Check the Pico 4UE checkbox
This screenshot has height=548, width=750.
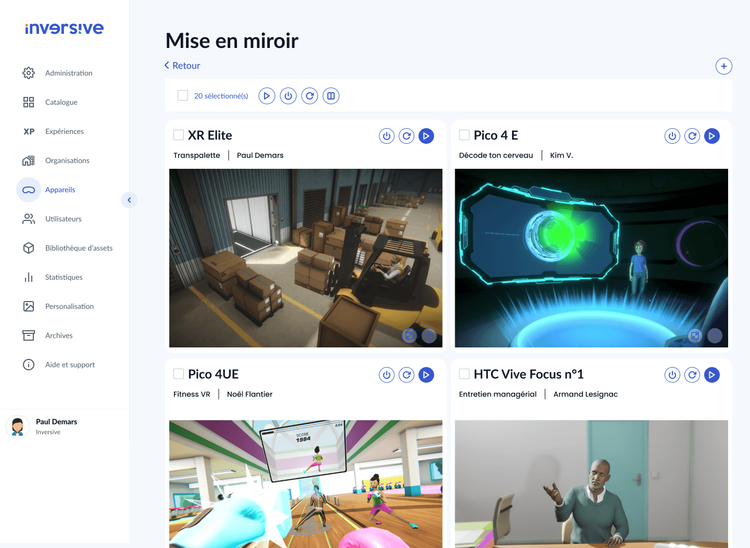coord(178,373)
